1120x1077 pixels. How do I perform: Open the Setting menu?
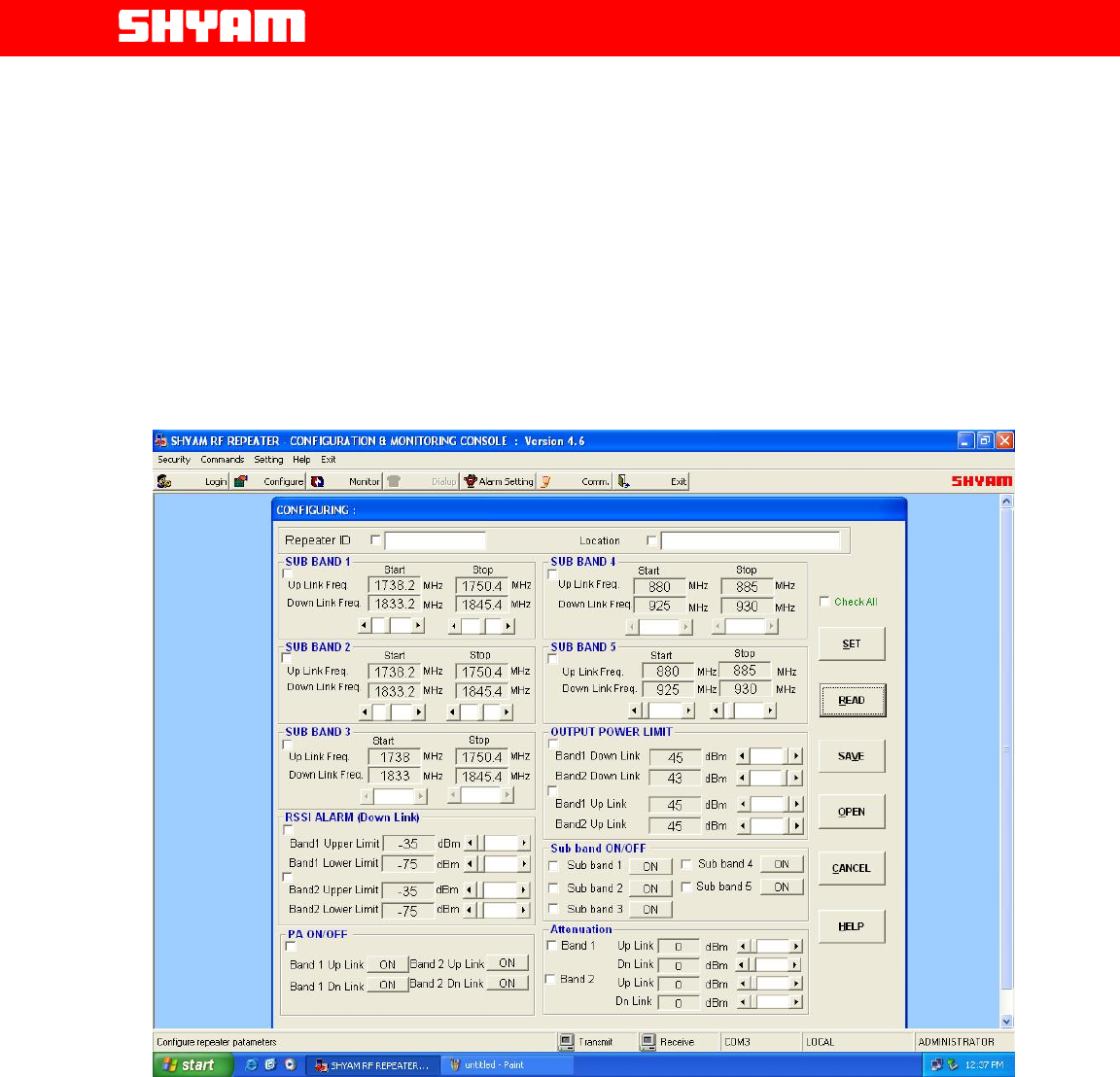tap(268, 460)
